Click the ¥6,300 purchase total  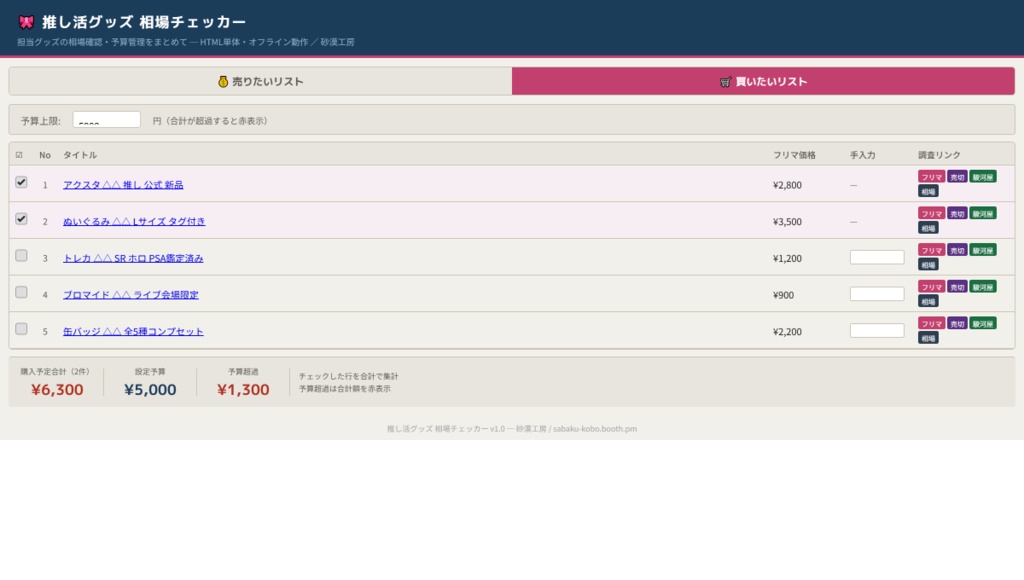[x=57, y=389]
